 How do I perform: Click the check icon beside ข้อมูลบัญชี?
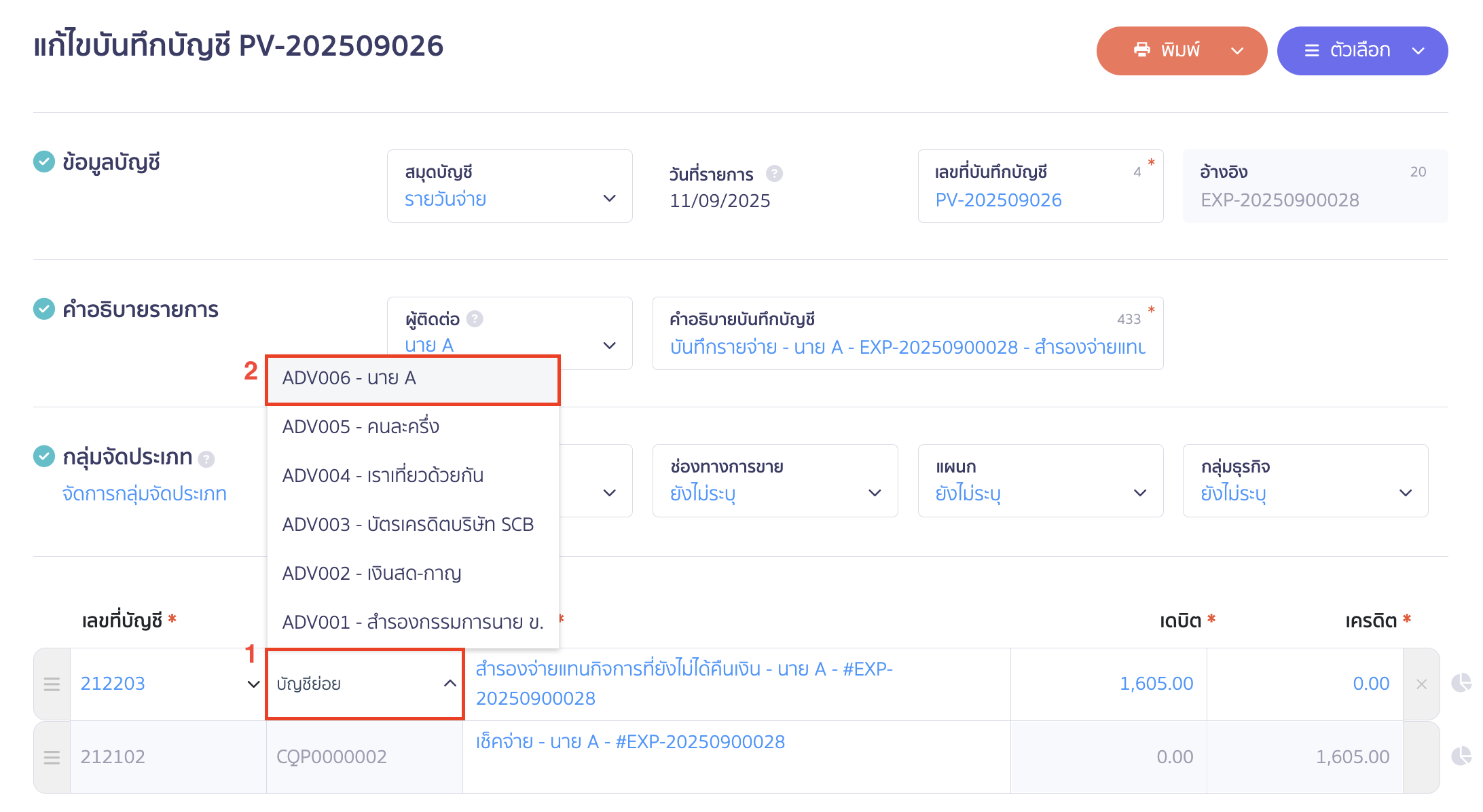pyautogui.click(x=44, y=162)
